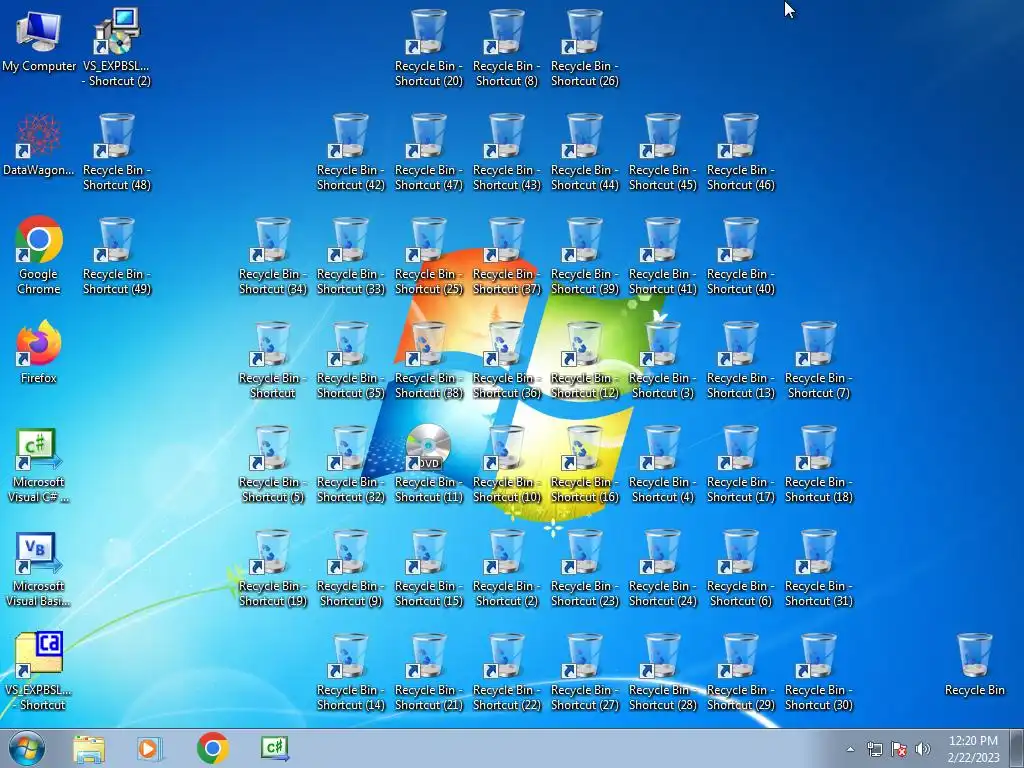Open Windows Explorer from the taskbar

click(89, 749)
